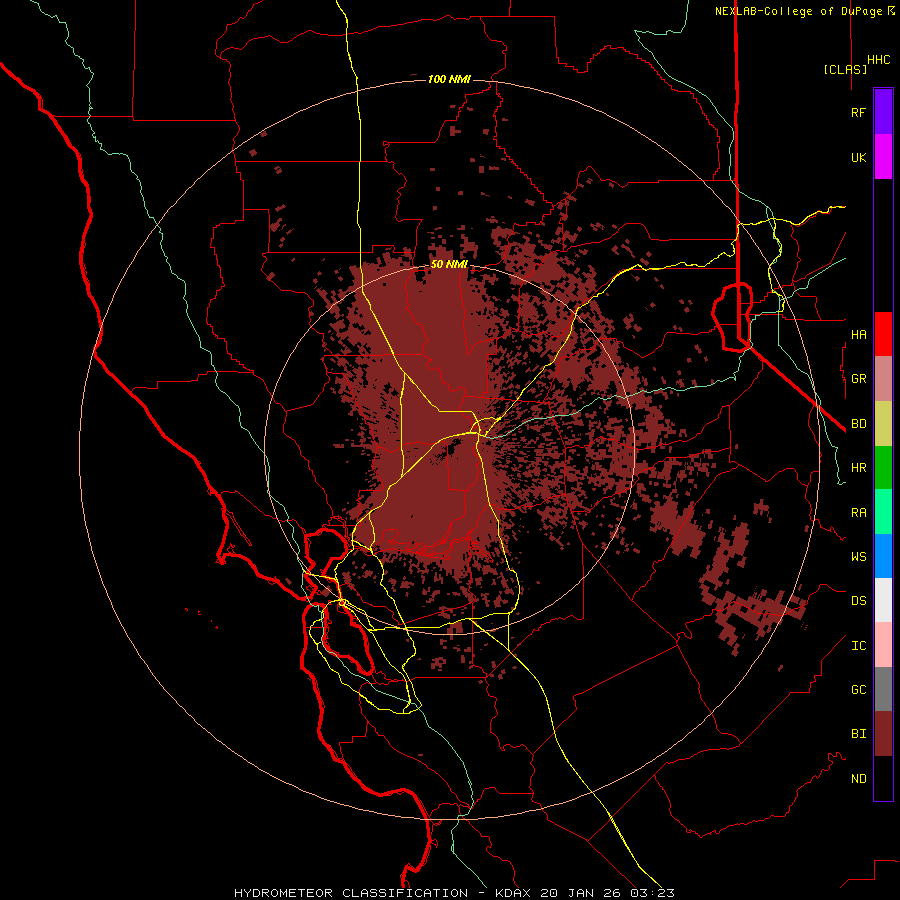
Task: Choose the brown BI legend swatch
Action: tap(883, 734)
